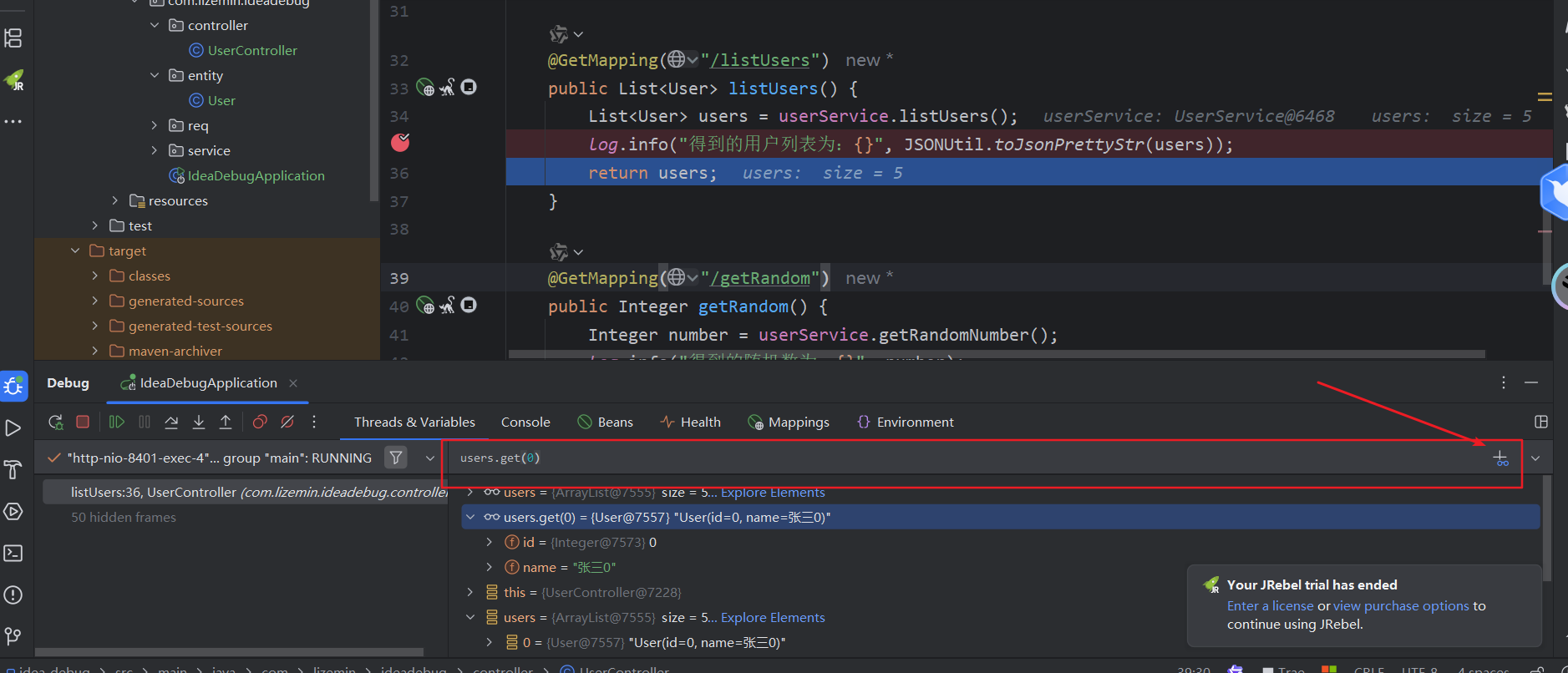Expand the service package
Screen dimensions: 1568x673
[154, 150]
